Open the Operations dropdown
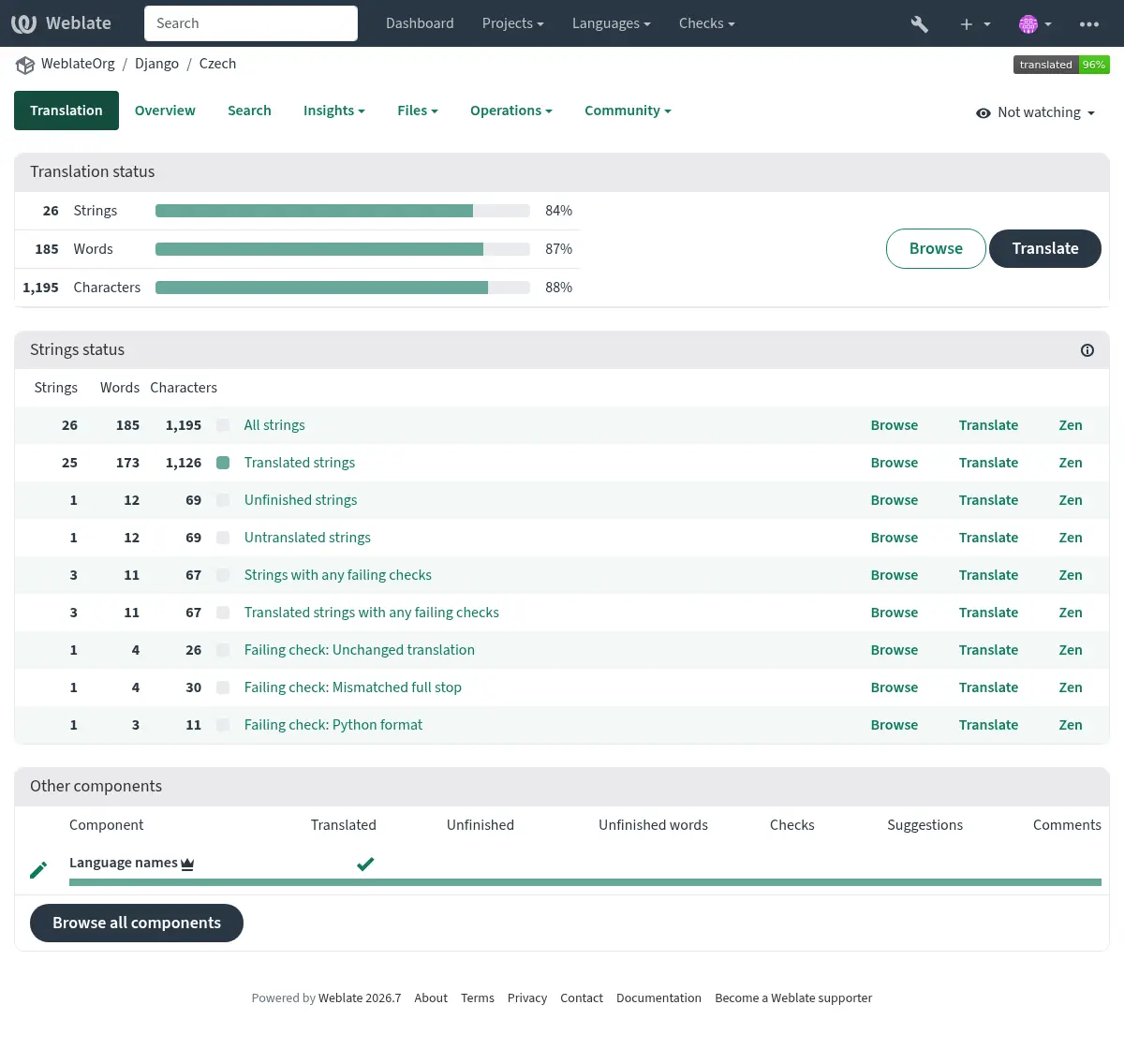1124x1064 pixels. tap(510, 111)
